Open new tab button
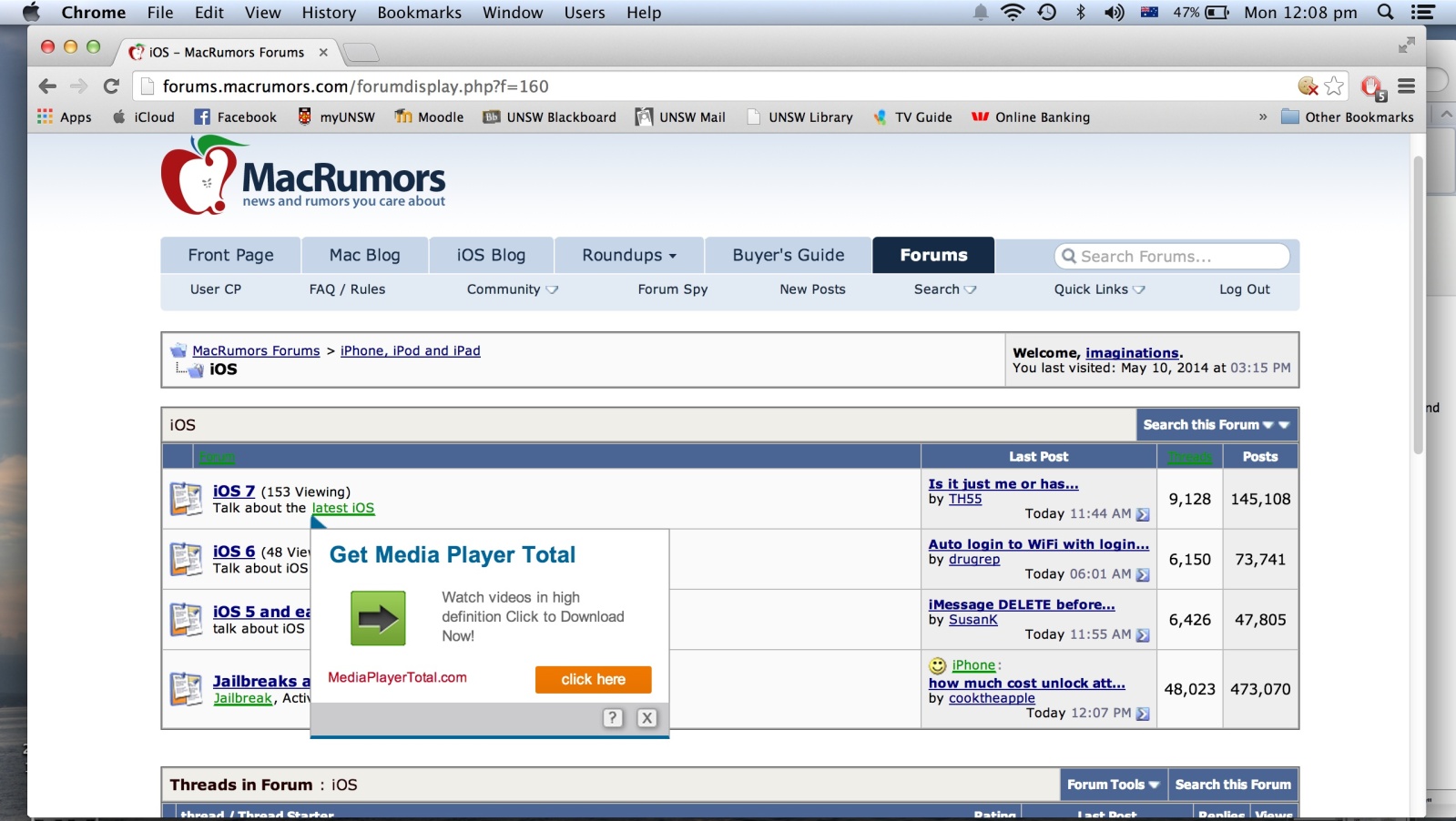Viewport: 1456px width, 821px height. tap(361, 52)
